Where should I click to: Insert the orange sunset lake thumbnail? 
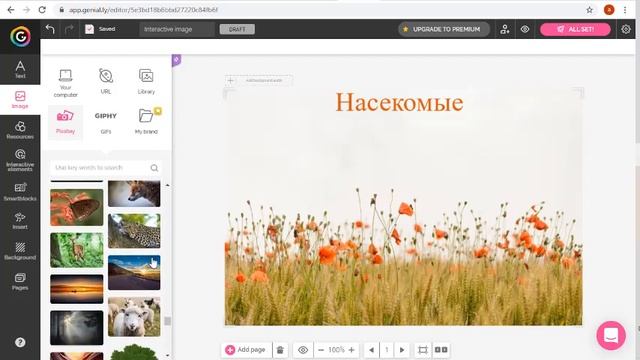(x=77, y=289)
